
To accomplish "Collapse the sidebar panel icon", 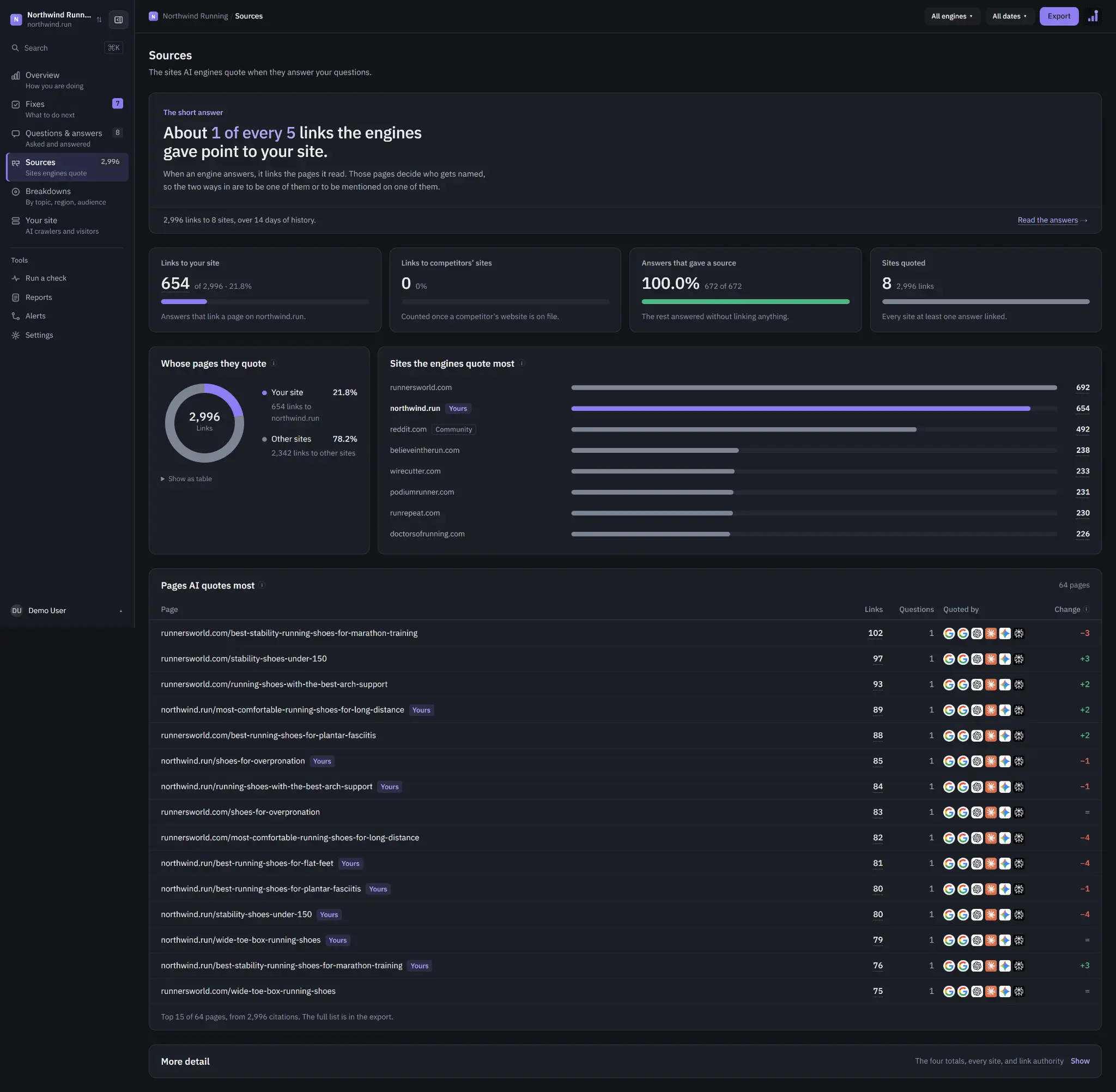I will 118,20.
